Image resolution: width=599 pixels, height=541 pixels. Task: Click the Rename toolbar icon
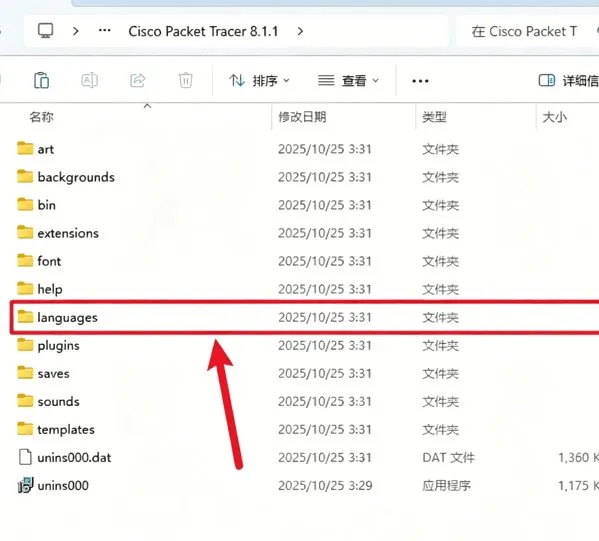[89, 80]
